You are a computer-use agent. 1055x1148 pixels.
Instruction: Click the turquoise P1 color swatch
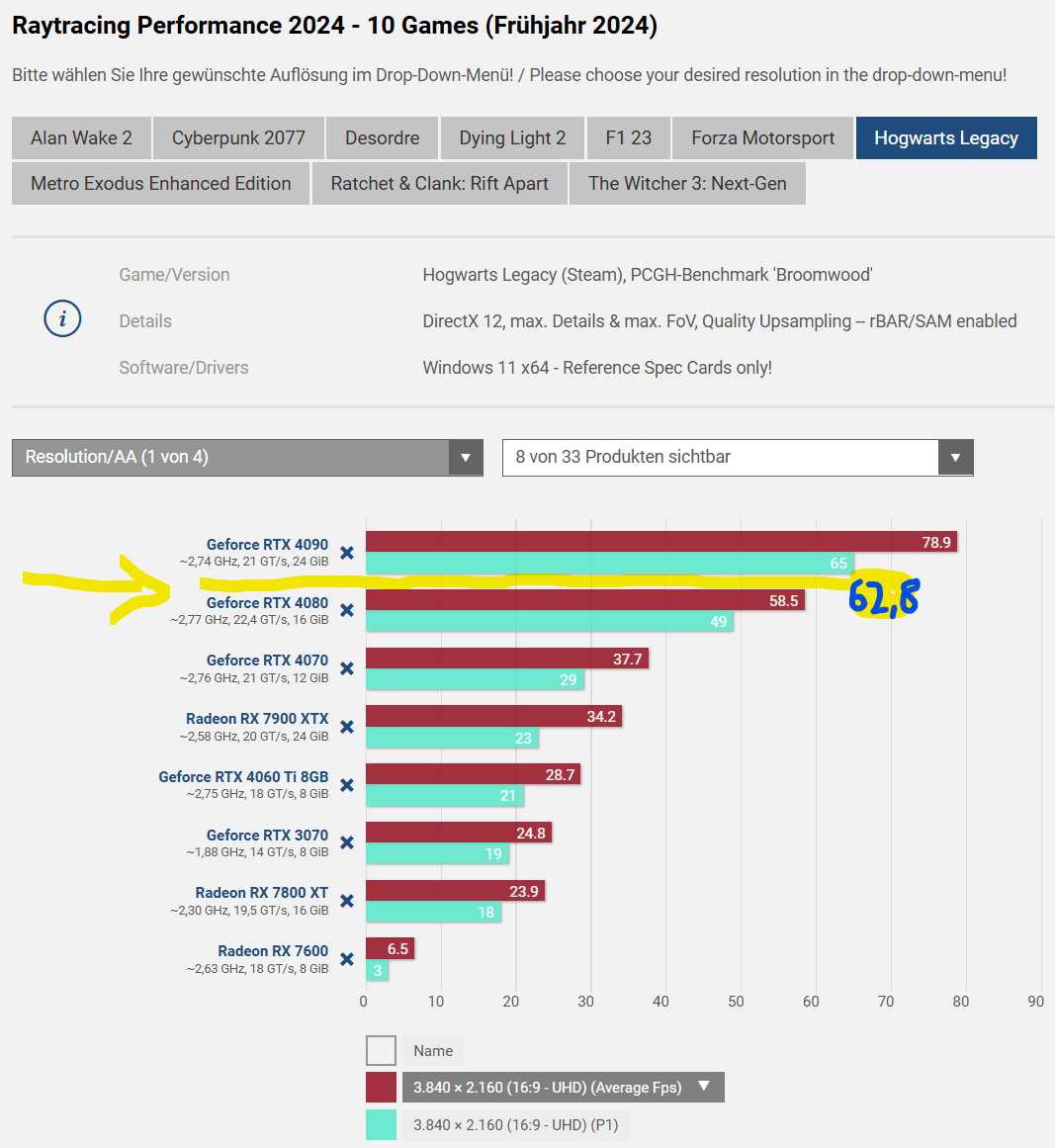point(381,1124)
